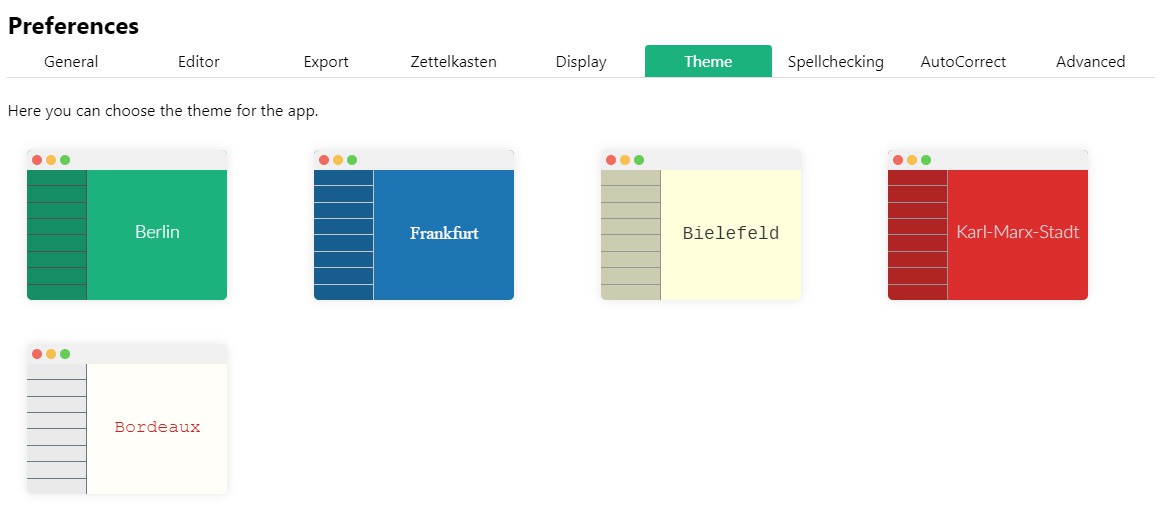Click green dot on Bordeaux preview
The width and height of the screenshot is (1168, 521).
click(65, 354)
